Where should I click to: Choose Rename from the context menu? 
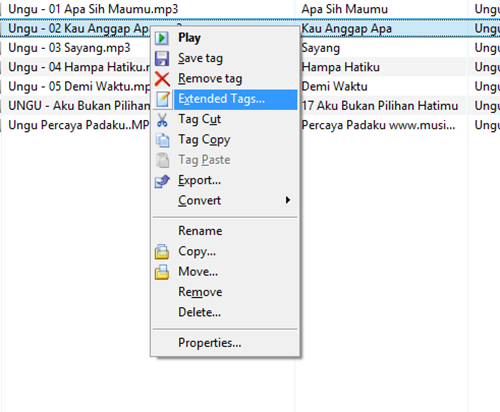click(225, 231)
